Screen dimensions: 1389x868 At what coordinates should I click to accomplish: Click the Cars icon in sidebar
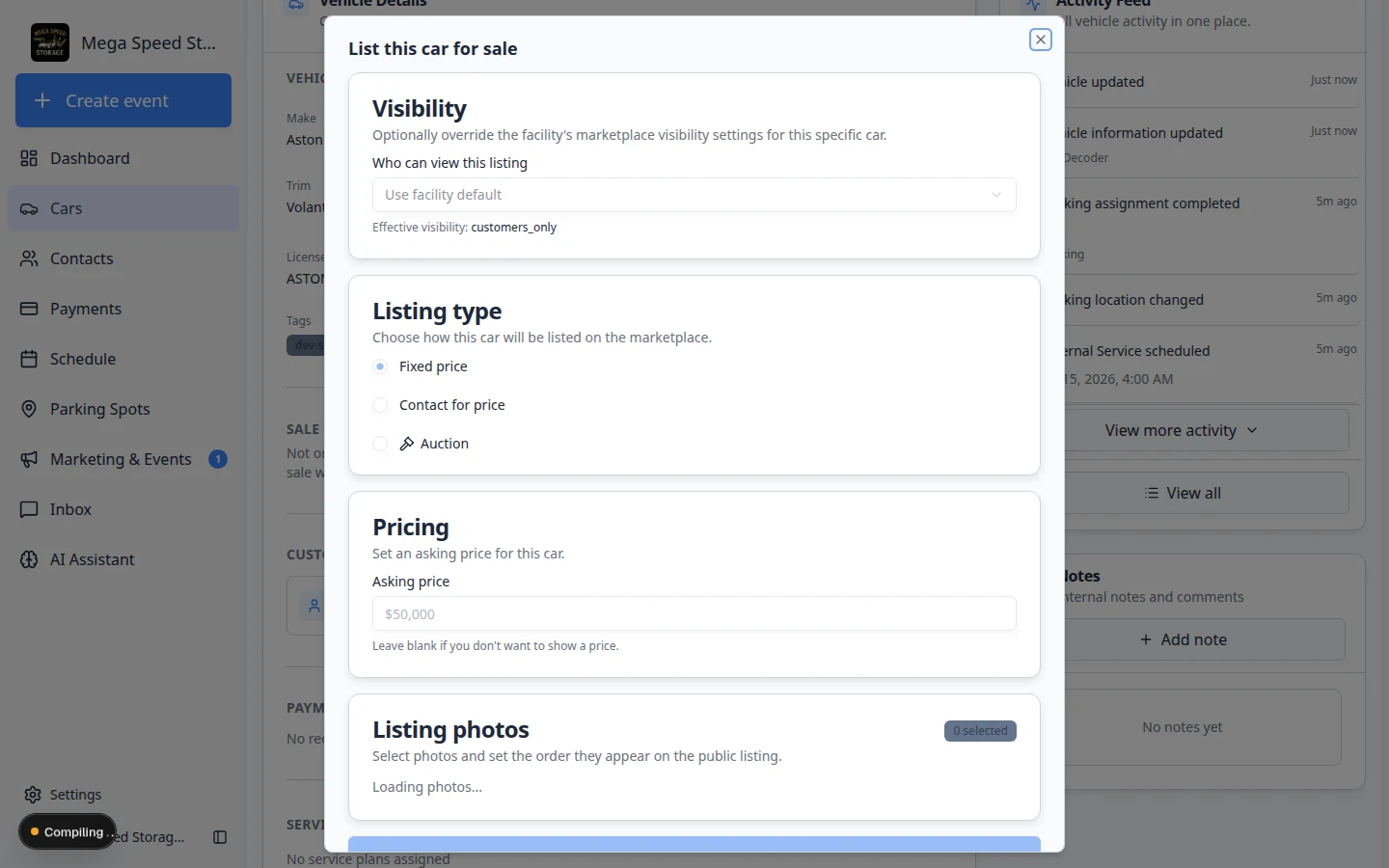coord(29,208)
